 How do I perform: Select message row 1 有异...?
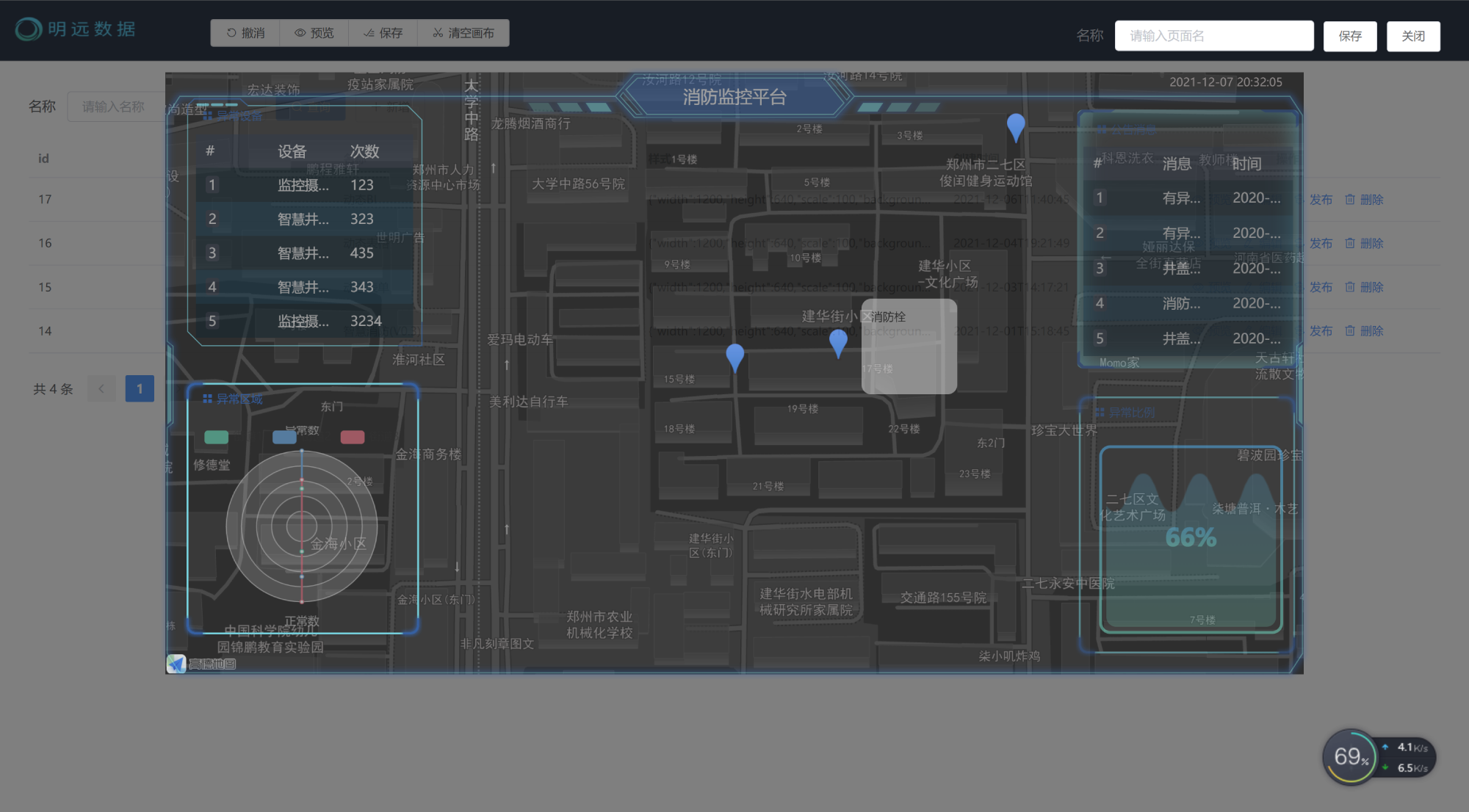[1188, 197]
